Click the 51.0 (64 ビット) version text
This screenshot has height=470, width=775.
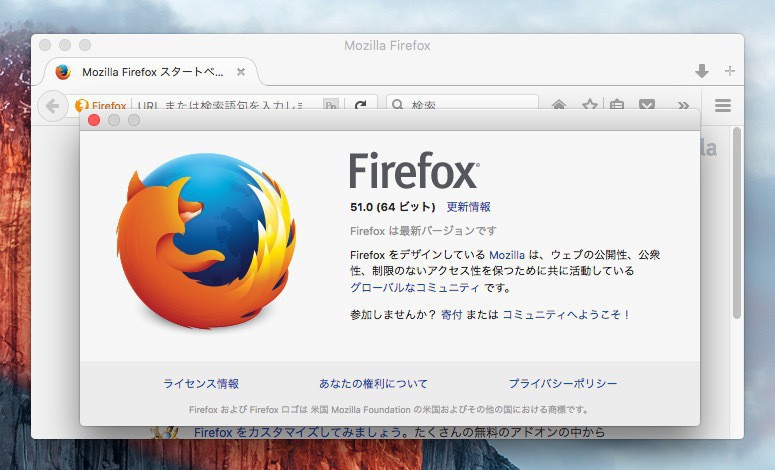(x=392, y=207)
